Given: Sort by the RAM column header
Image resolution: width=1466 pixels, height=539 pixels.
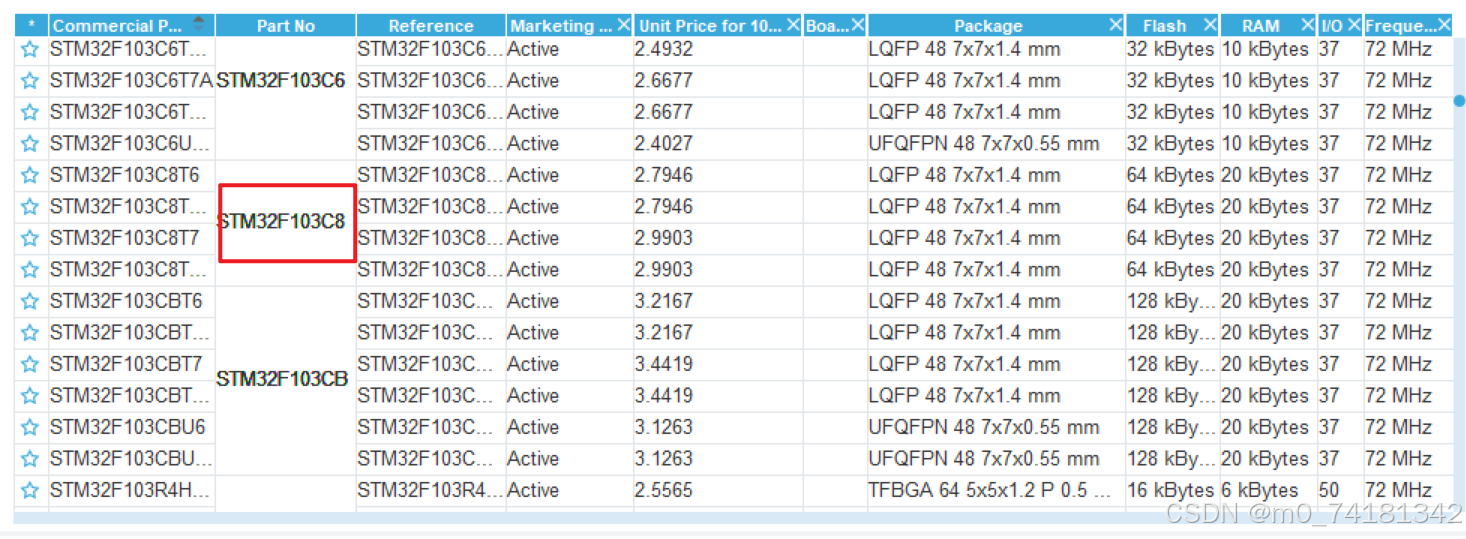Looking at the screenshot, I should click(1260, 26).
